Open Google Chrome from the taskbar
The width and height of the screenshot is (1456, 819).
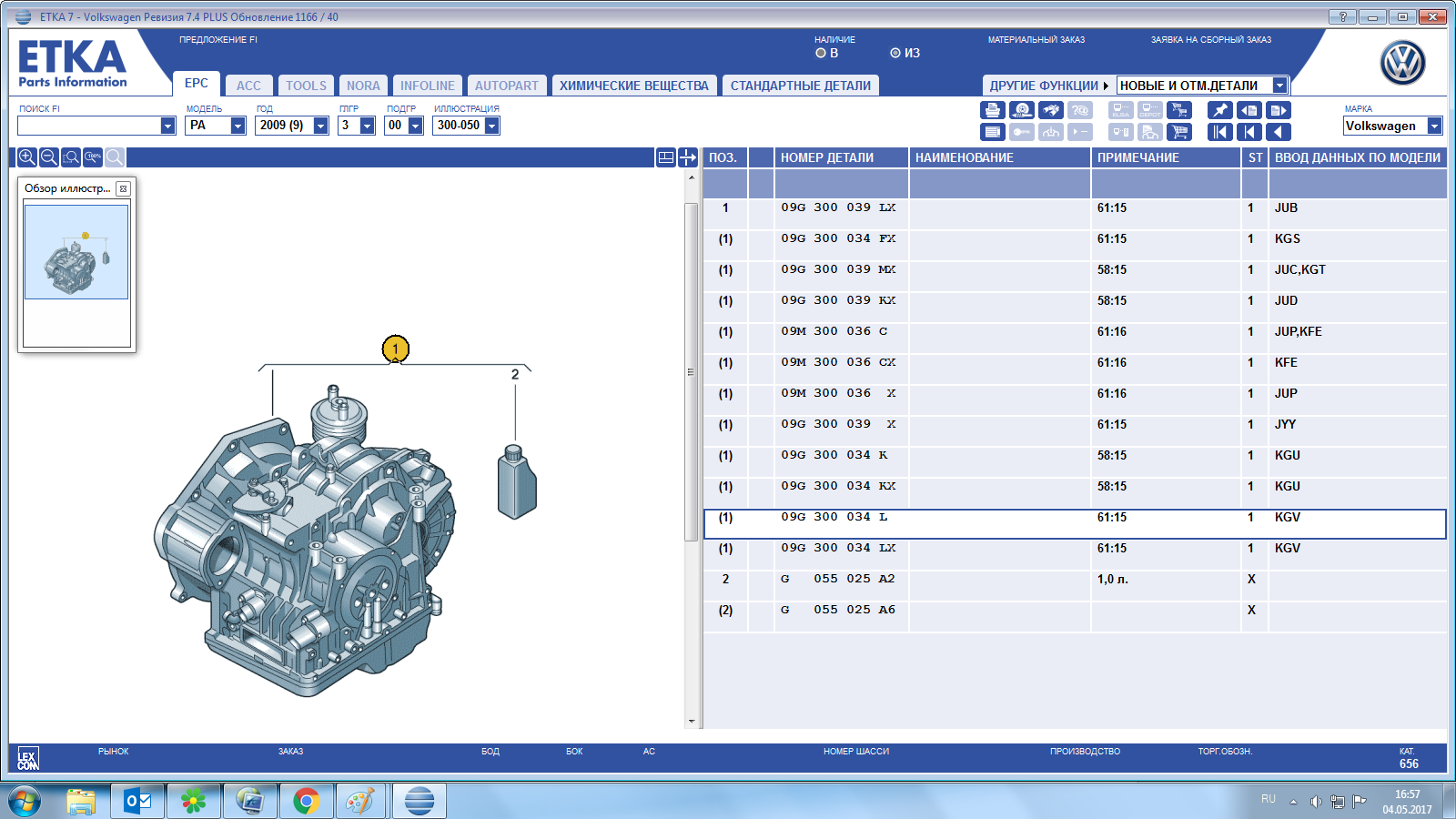[x=307, y=802]
